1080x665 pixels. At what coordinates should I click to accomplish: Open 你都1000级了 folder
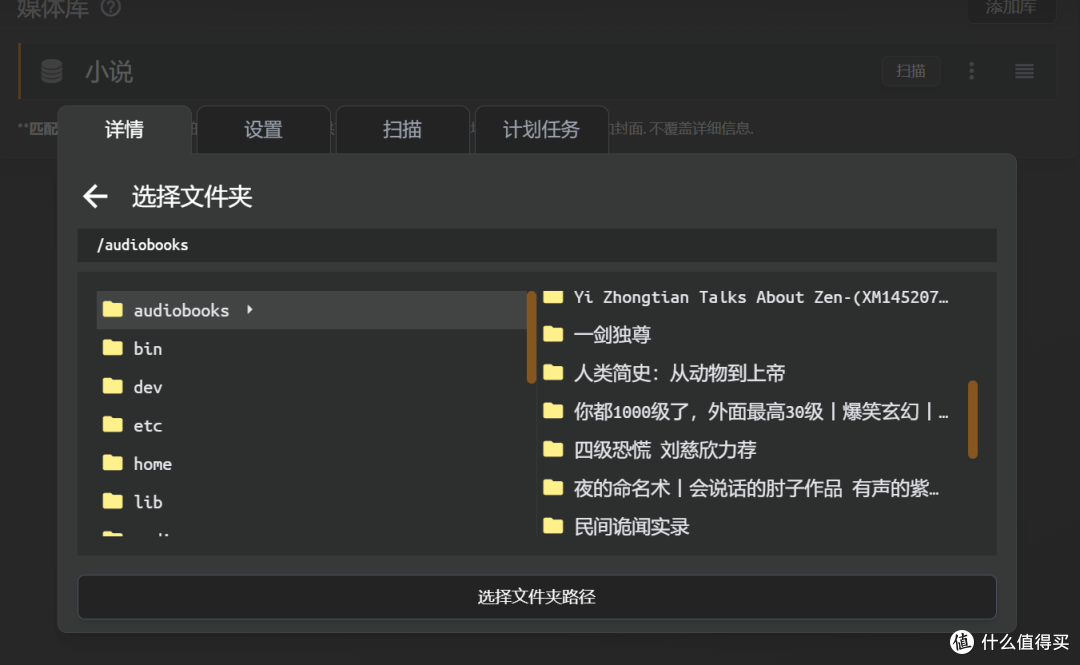pyautogui.click(x=760, y=412)
